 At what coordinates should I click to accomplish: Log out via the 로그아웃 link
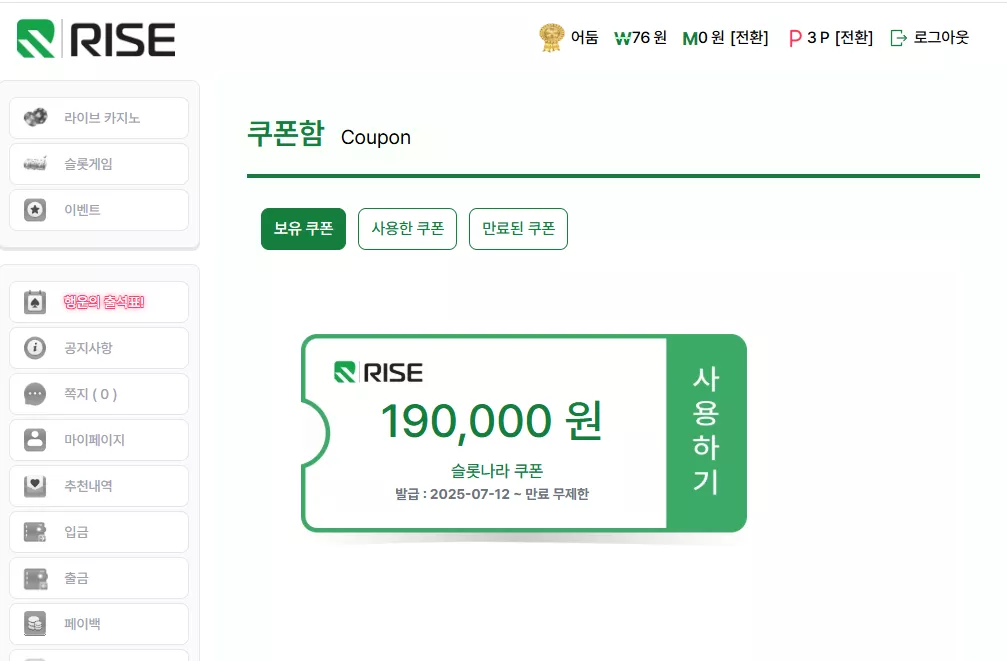[929, 38]
